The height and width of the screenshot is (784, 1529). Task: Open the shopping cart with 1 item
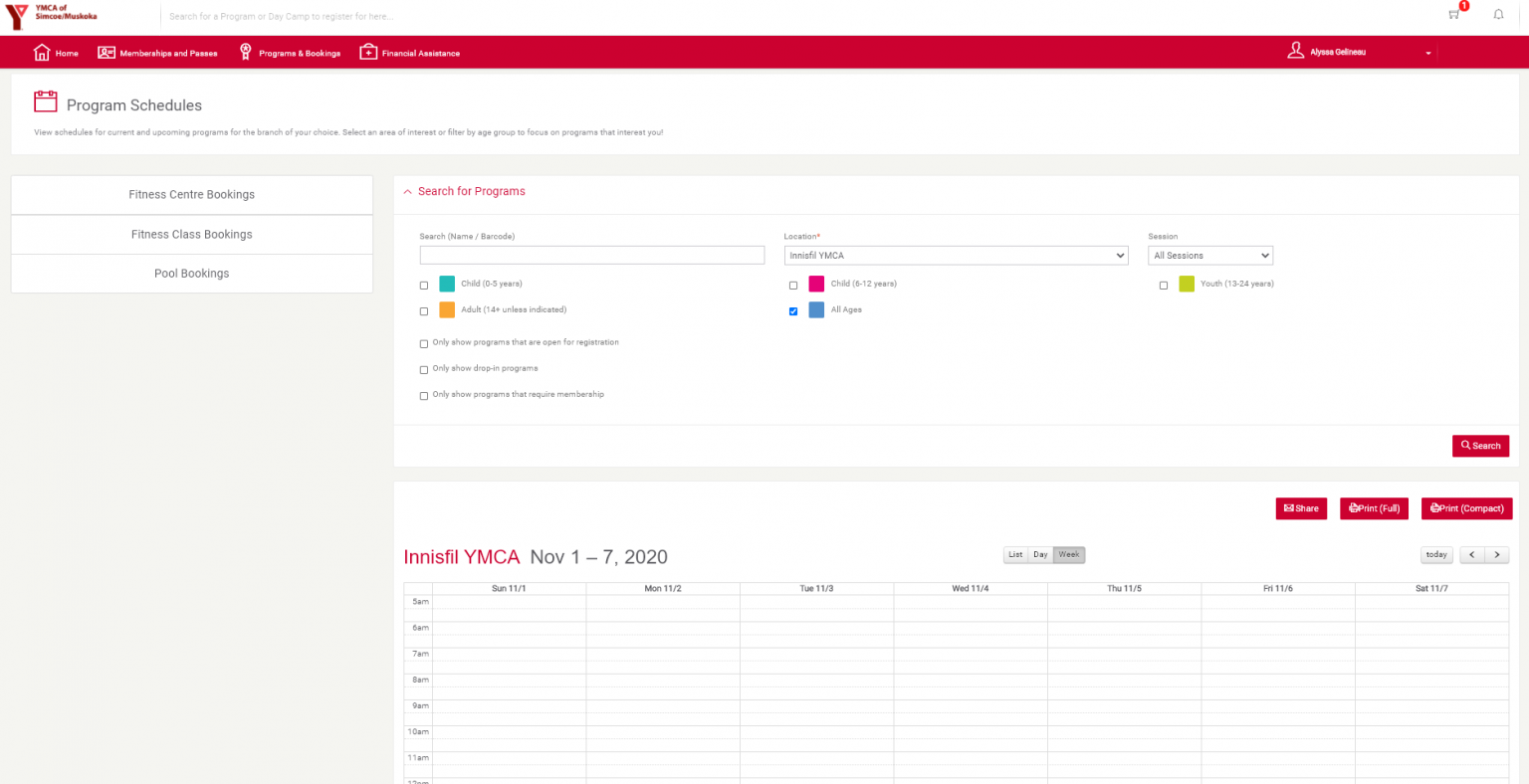1452,15
